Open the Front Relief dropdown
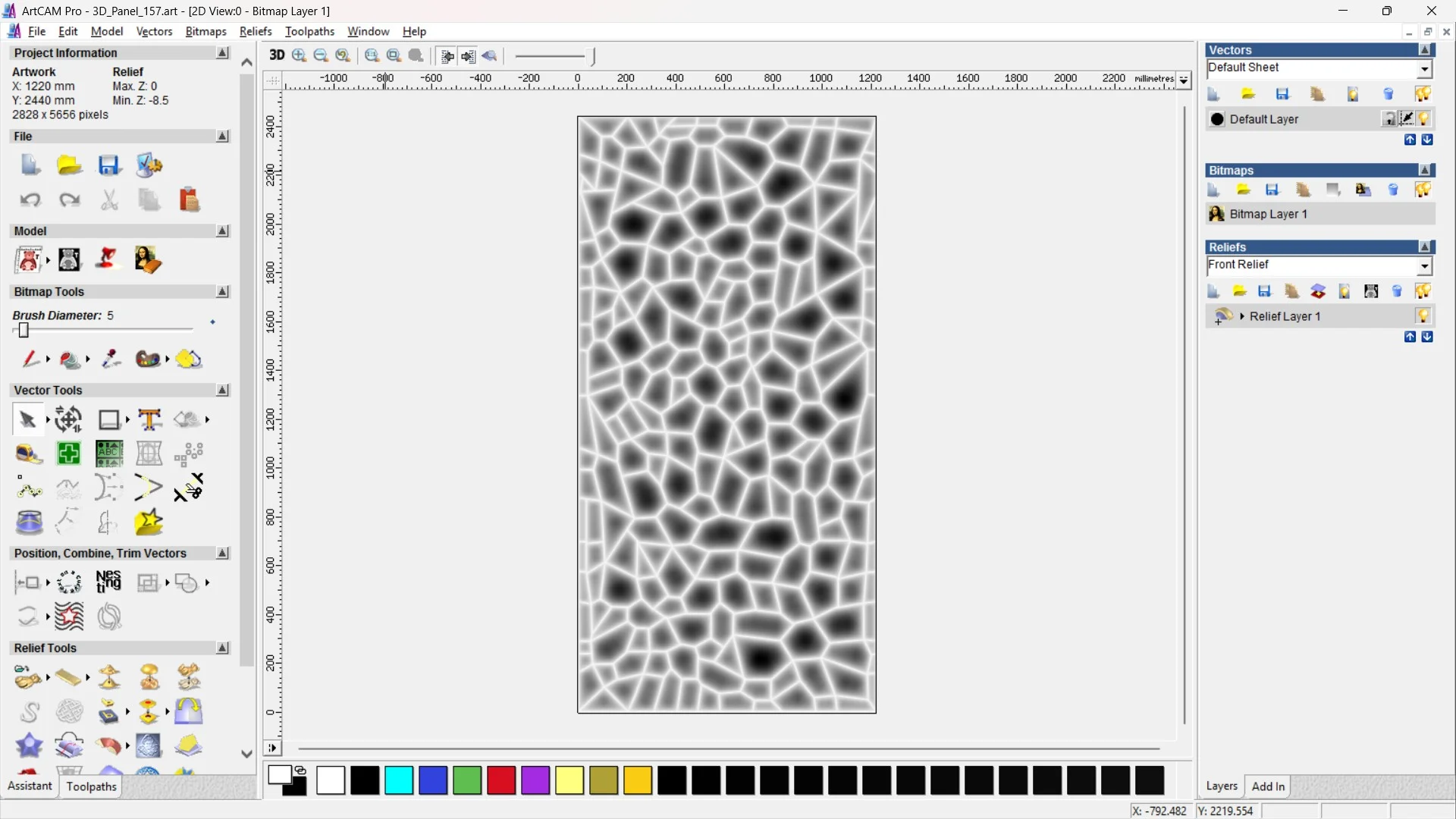Viewport: 1456px width, 819px height. pos(1424,265)
